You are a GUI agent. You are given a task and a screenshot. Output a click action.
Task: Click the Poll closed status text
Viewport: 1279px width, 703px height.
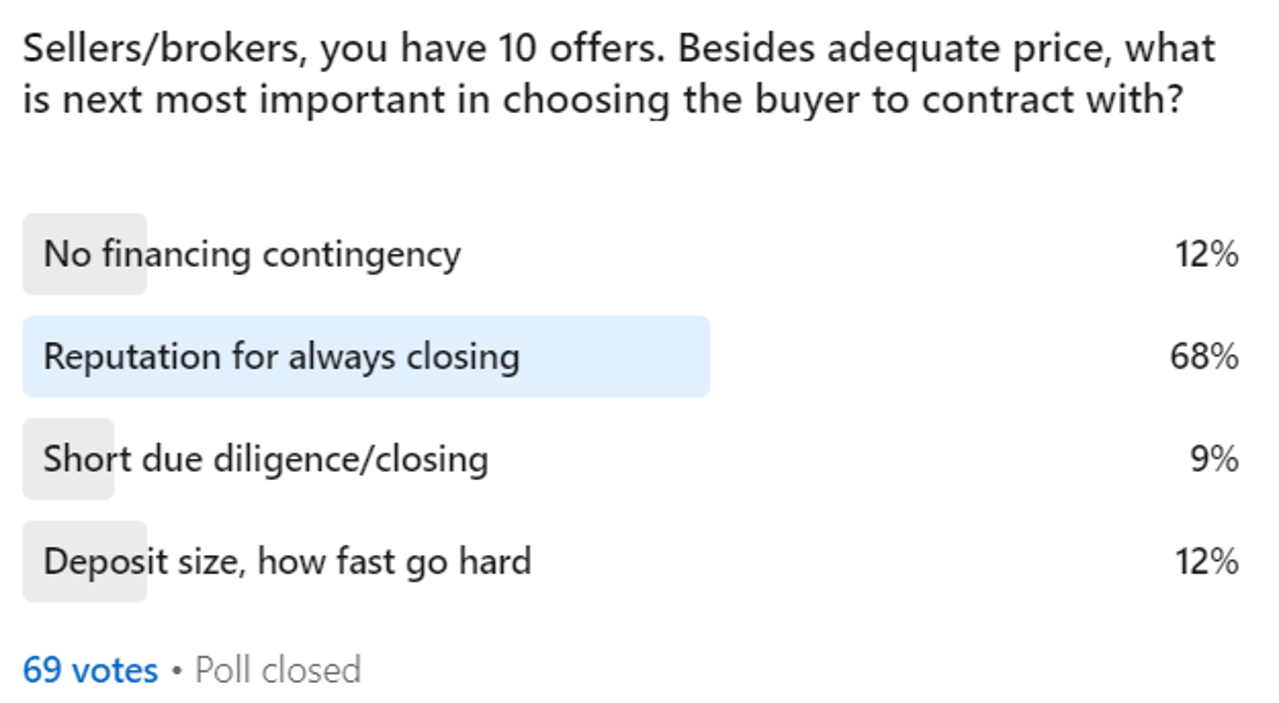point(277,669)
